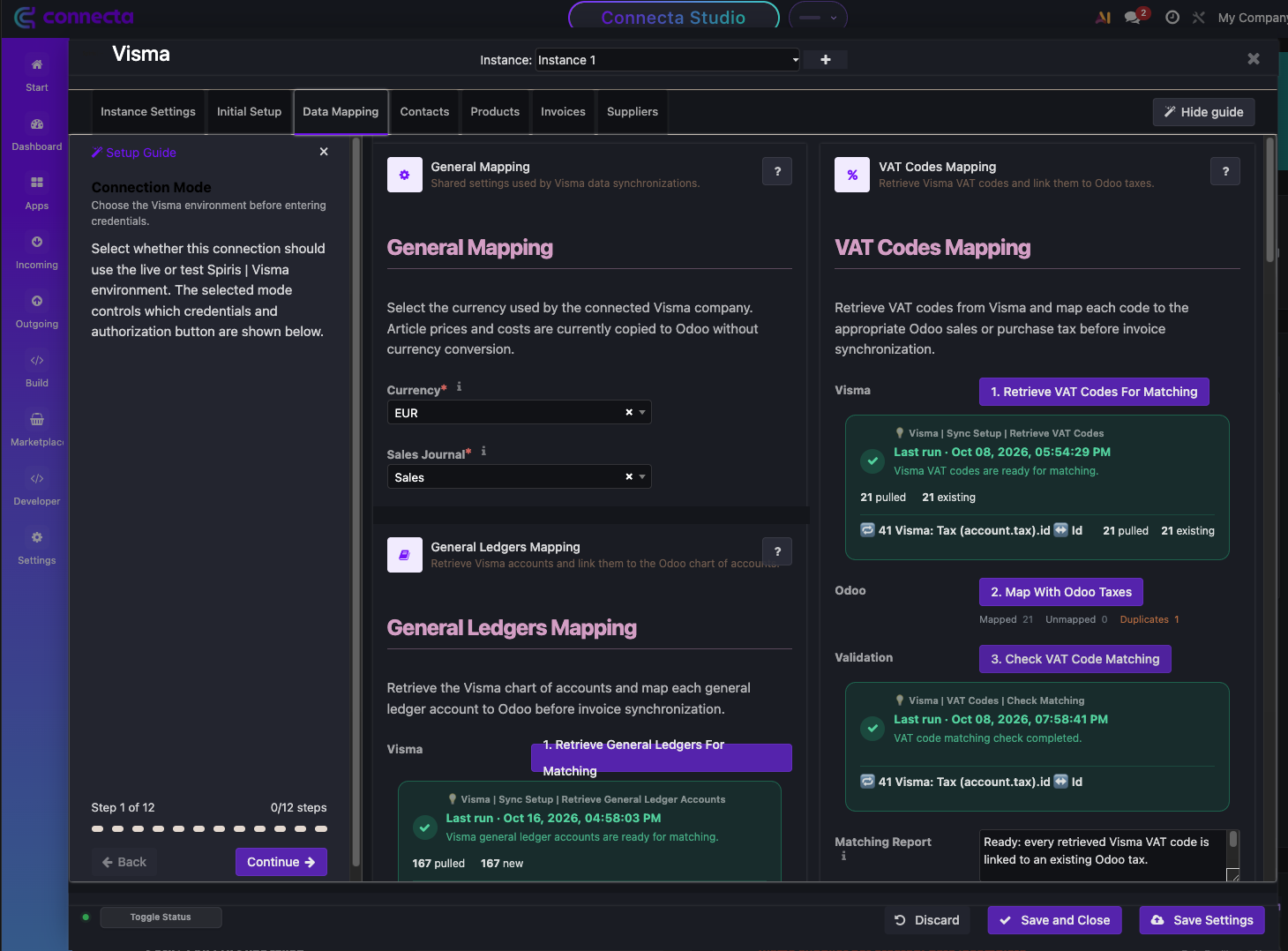Click the Hide guide button
The width and height of the screenshot is (1288, 951).
tap(1203, 112)
